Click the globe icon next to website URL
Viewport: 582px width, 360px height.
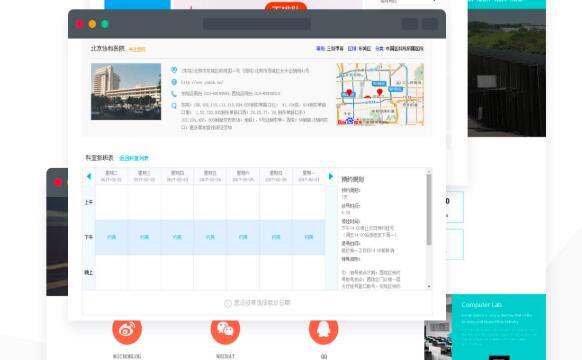pos(174,82)
